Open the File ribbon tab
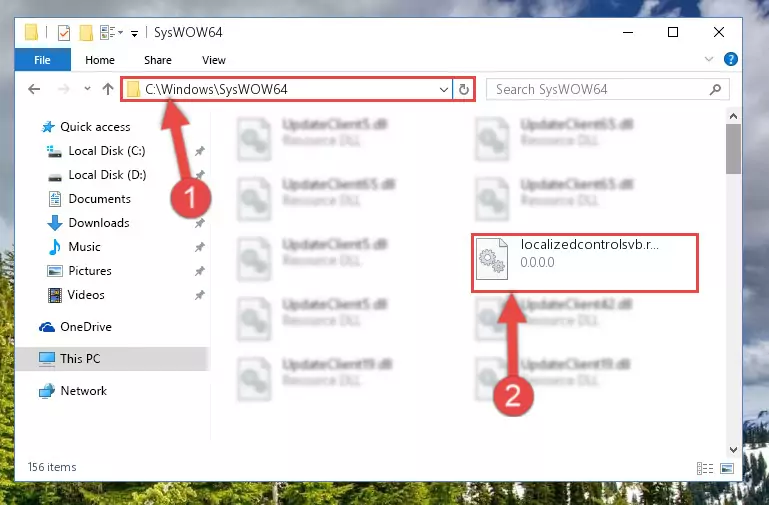 point(43,60)
